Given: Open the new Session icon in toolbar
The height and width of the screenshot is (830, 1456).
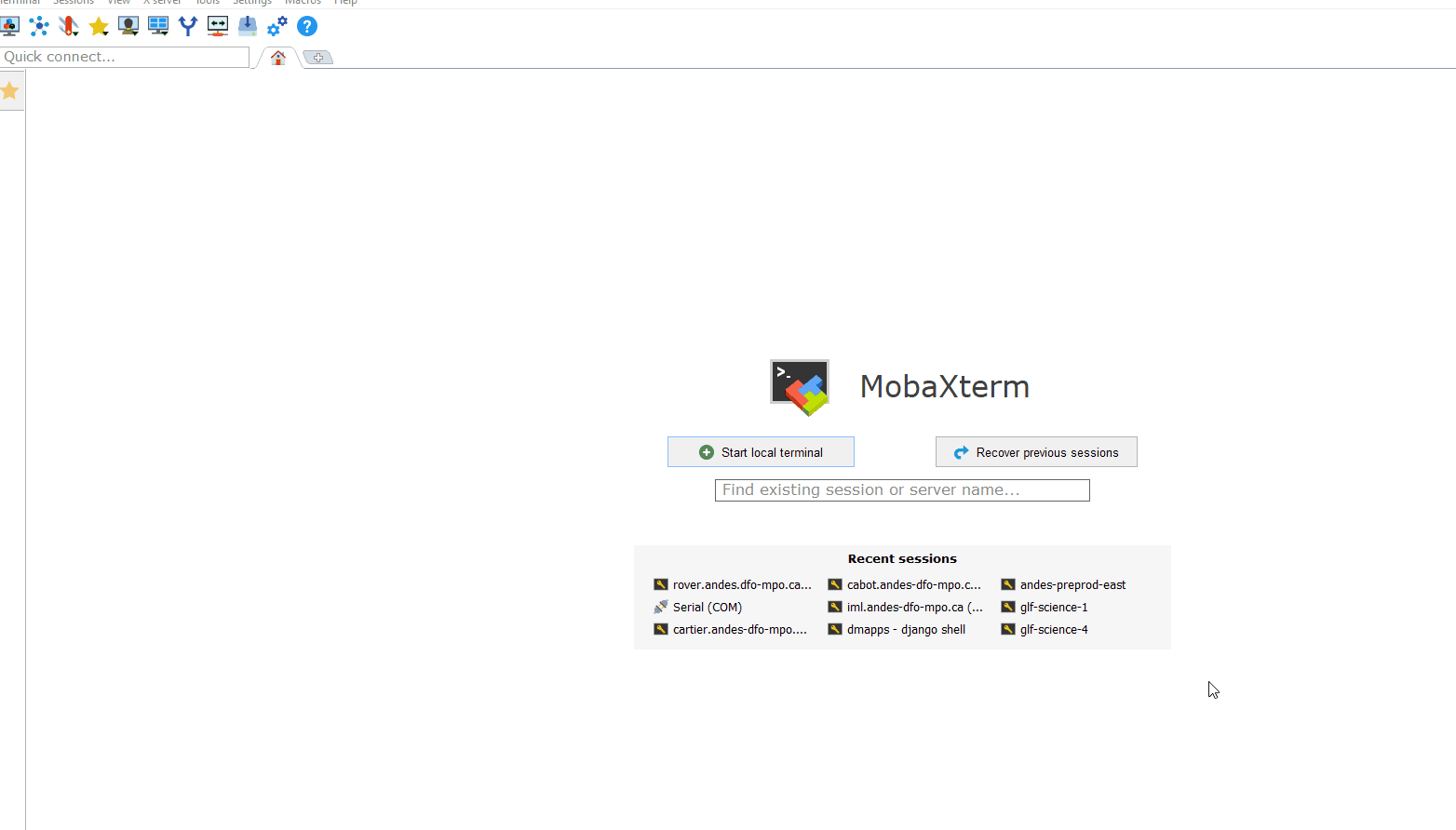Looking at the screenshot, I should tap(9, 26).
